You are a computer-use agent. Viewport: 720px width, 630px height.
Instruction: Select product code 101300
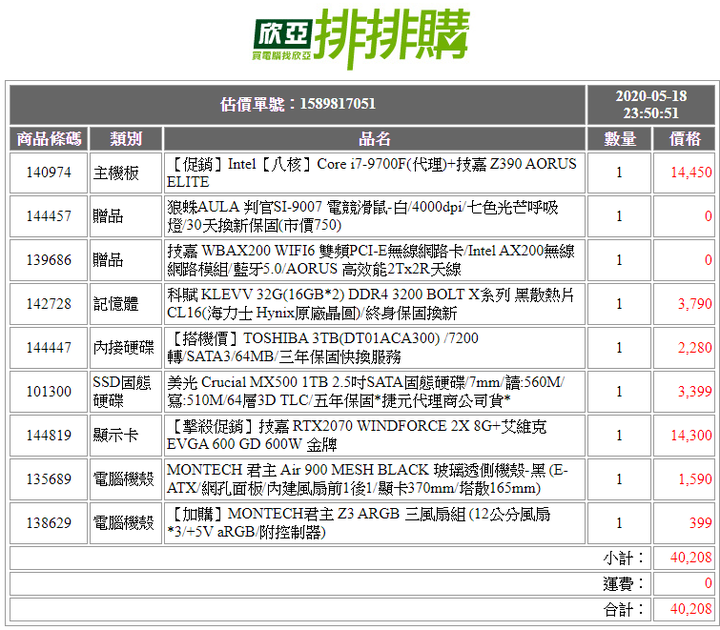point(49,392)
